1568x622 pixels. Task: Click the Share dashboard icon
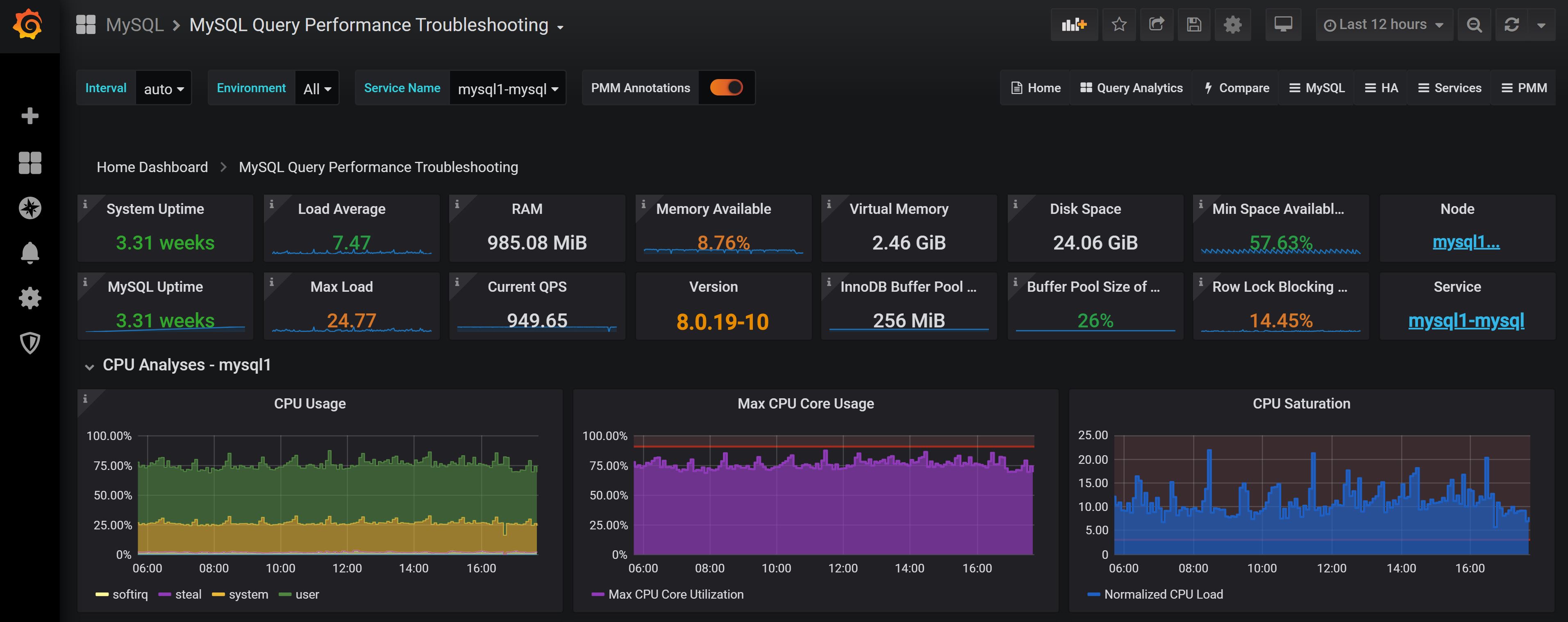tap(1156, 24)
